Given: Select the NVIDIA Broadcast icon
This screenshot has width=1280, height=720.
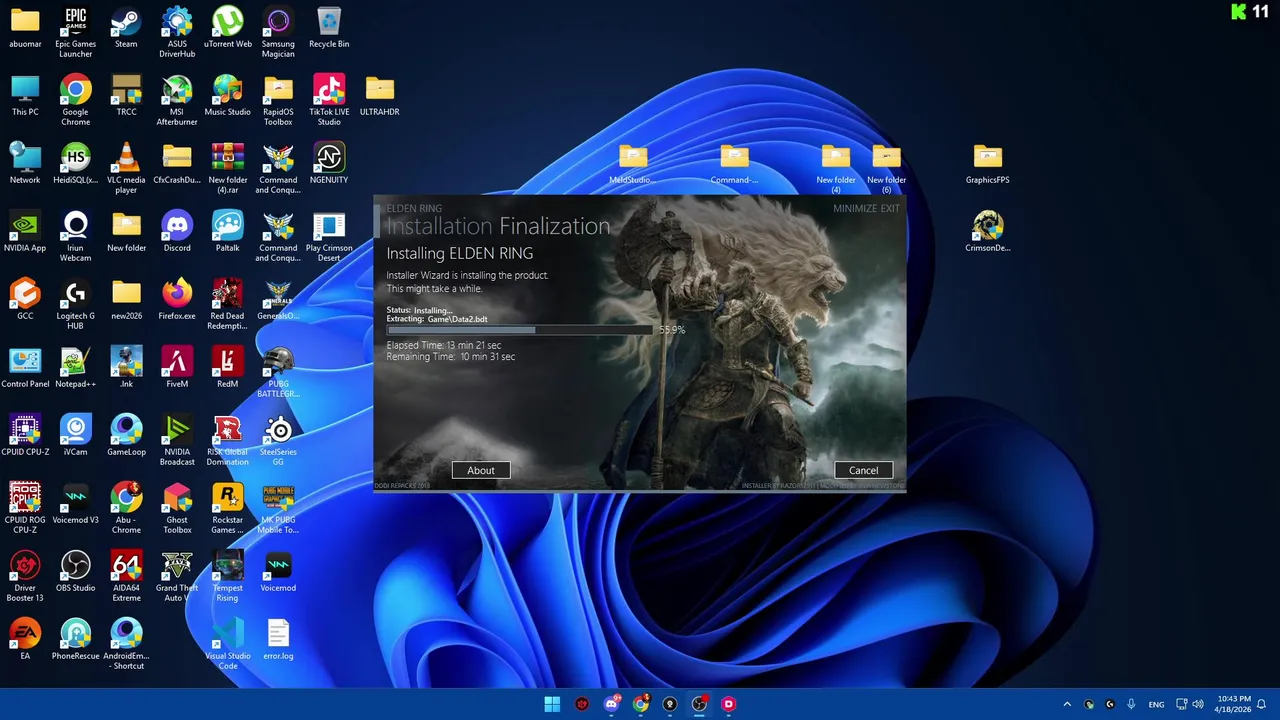Looking at the screenshot, I should pyautogui.click(x=177, y=440).
